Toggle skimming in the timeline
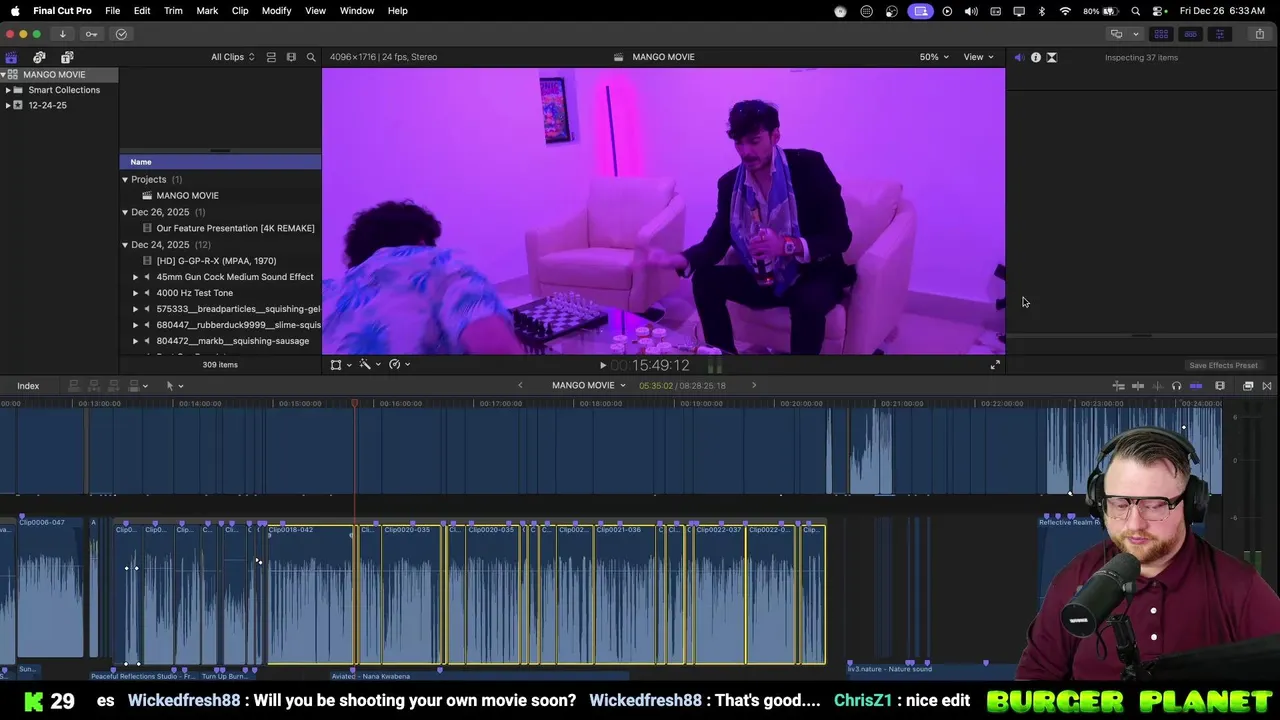The height and width of the screenshot is (720, 1280). [x=1138, y=386]
